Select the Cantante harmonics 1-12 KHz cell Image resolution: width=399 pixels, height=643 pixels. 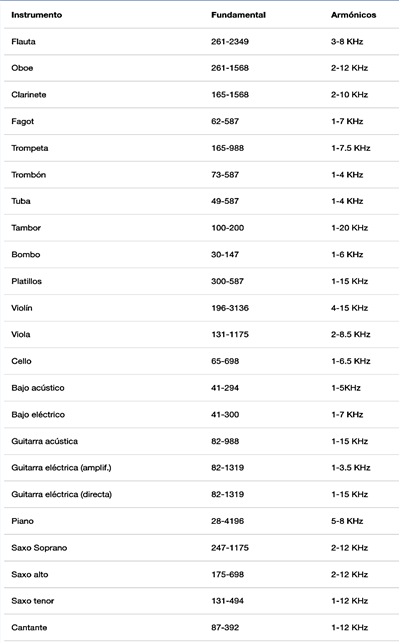point(349,627)
